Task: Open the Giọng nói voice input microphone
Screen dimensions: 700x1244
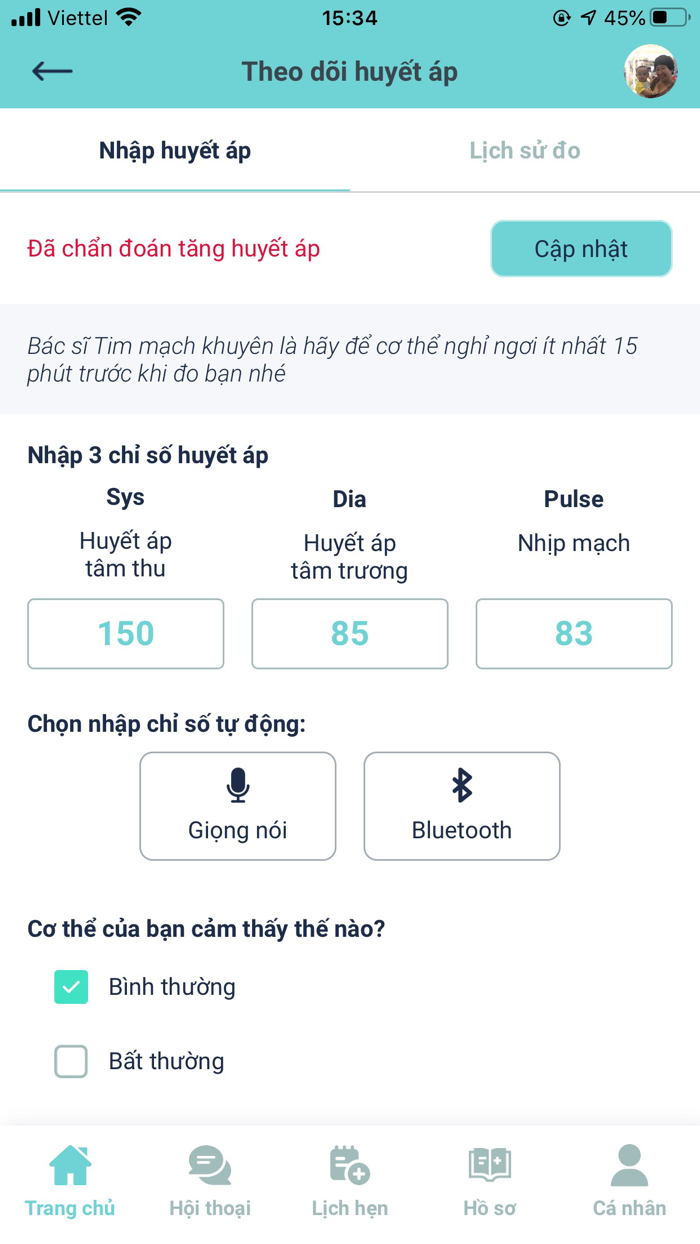Action: pyautogui.click(x=237, y=806)
